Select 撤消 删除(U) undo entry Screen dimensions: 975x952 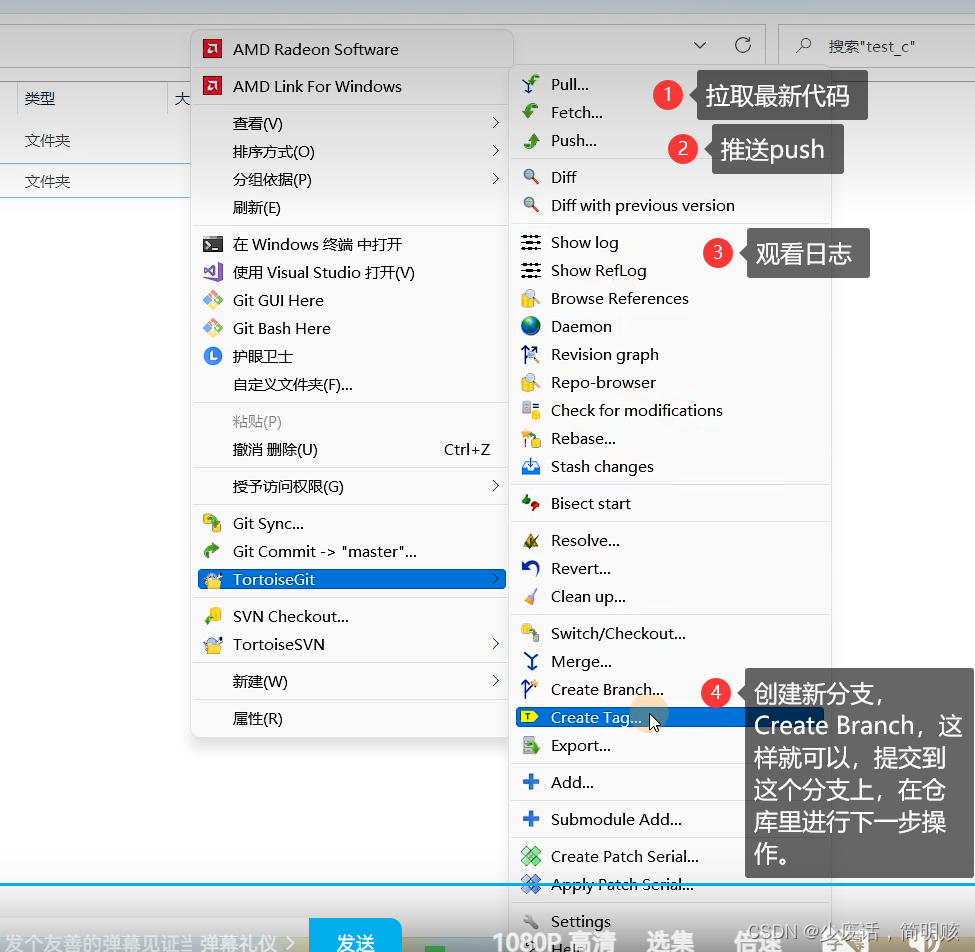click(x=351, y=449)
